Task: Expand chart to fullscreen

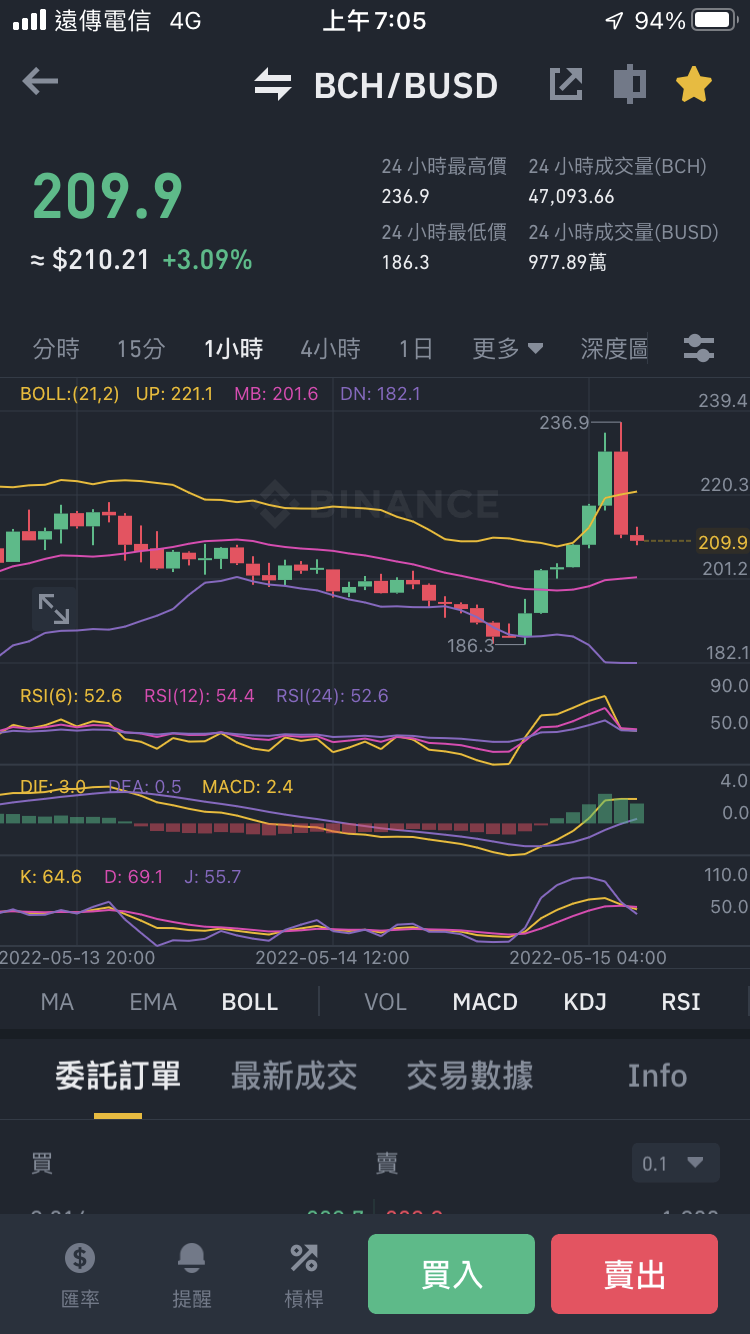Action: point(54,608)
